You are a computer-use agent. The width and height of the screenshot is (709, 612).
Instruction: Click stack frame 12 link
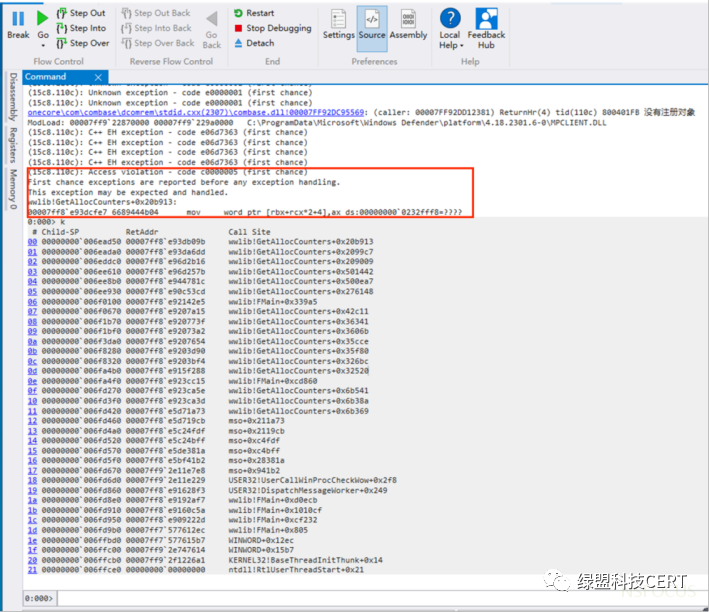point(32,421)
